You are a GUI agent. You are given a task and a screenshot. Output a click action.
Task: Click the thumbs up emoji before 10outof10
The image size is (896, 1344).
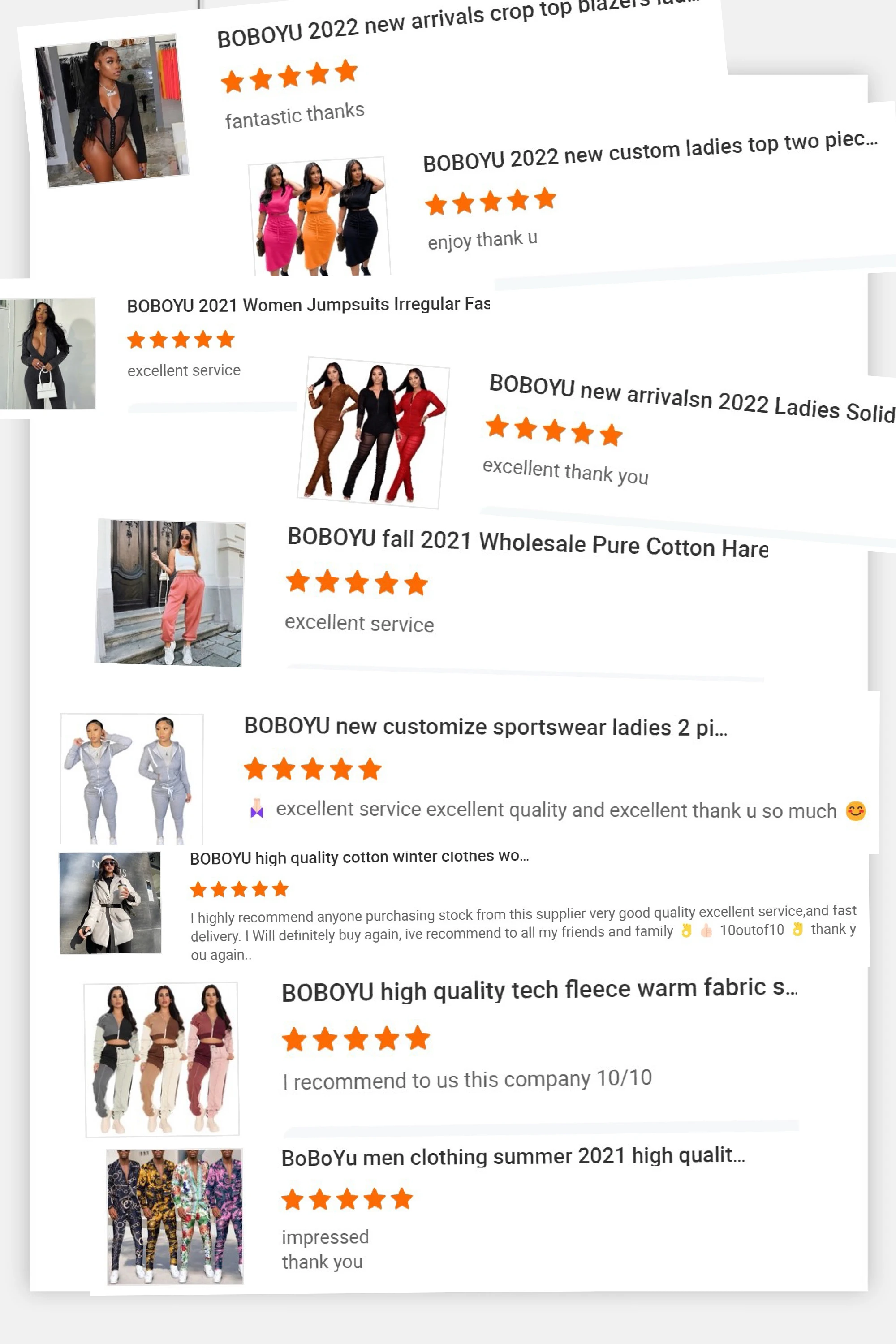[x=706, y=931]
